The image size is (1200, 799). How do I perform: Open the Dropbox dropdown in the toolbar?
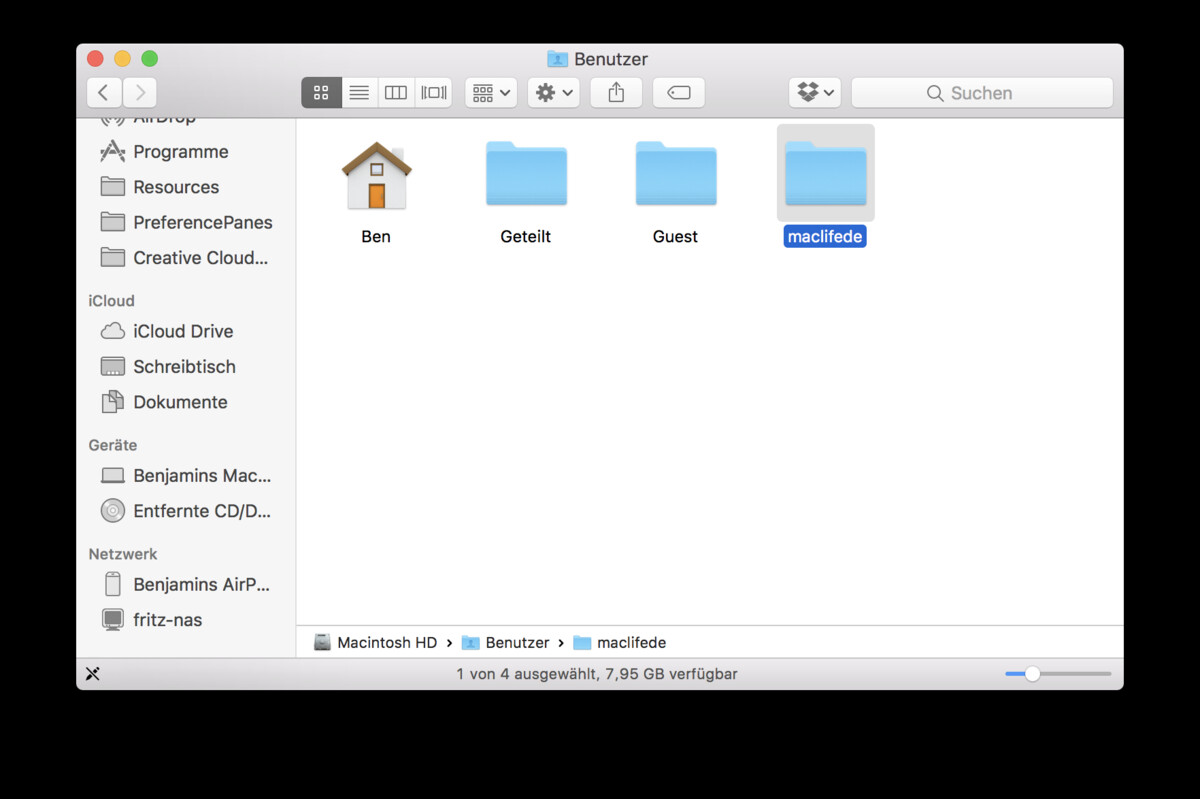click(x=815, y=92)
